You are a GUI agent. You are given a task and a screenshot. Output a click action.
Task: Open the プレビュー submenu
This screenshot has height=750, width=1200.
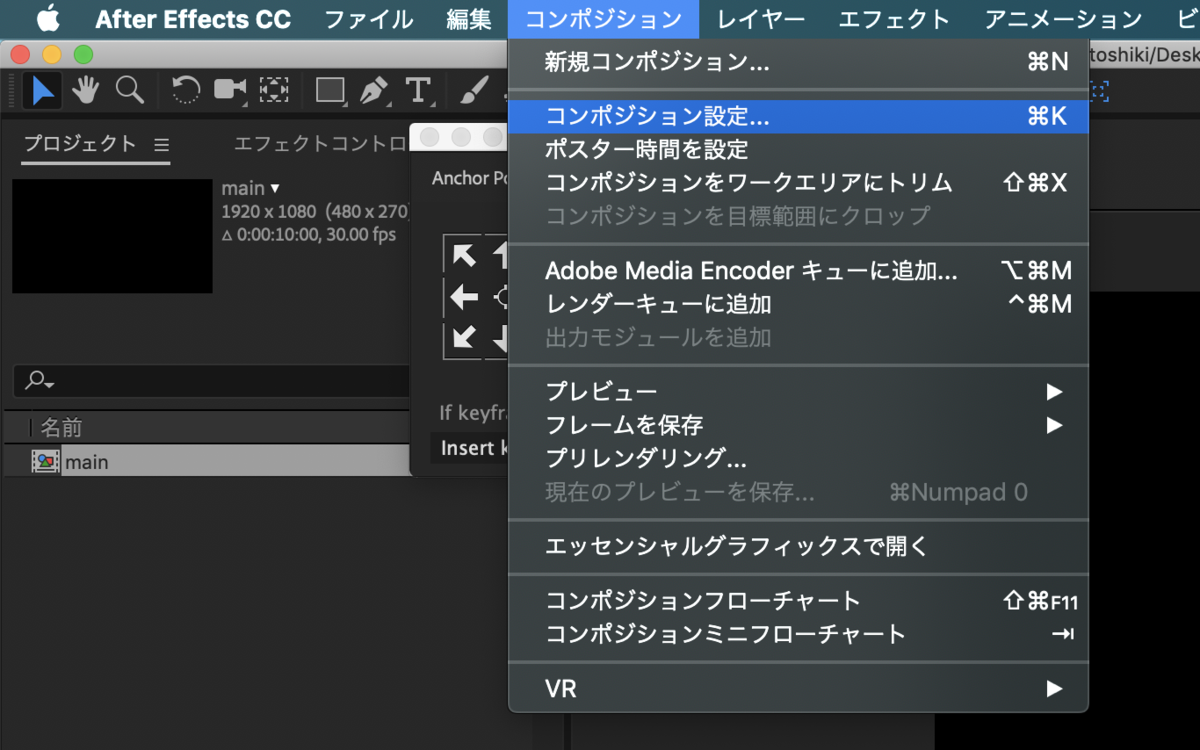[x=798, y=391]
